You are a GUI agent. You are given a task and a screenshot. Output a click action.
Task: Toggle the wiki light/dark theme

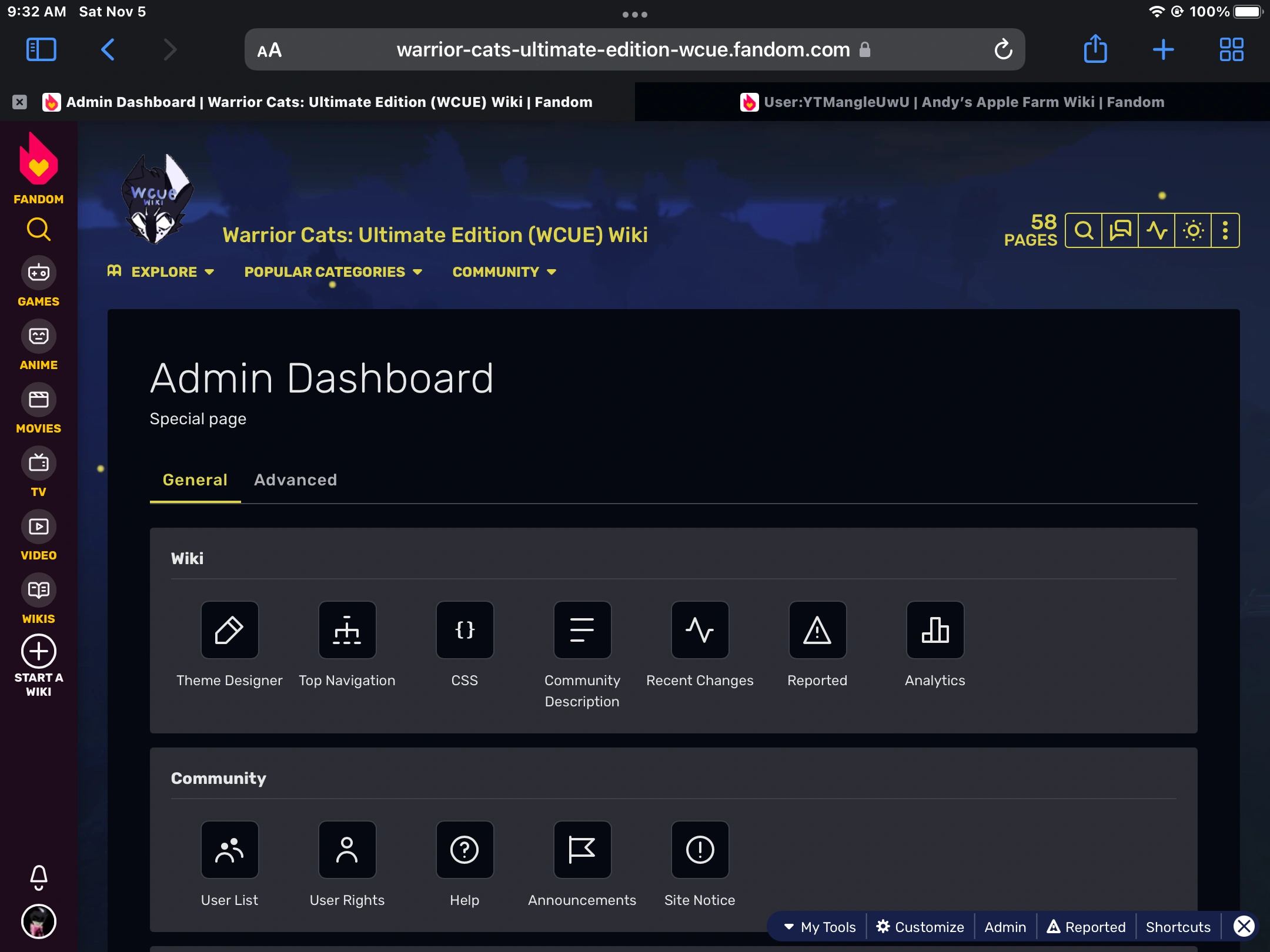click(x=1194, y=231)
